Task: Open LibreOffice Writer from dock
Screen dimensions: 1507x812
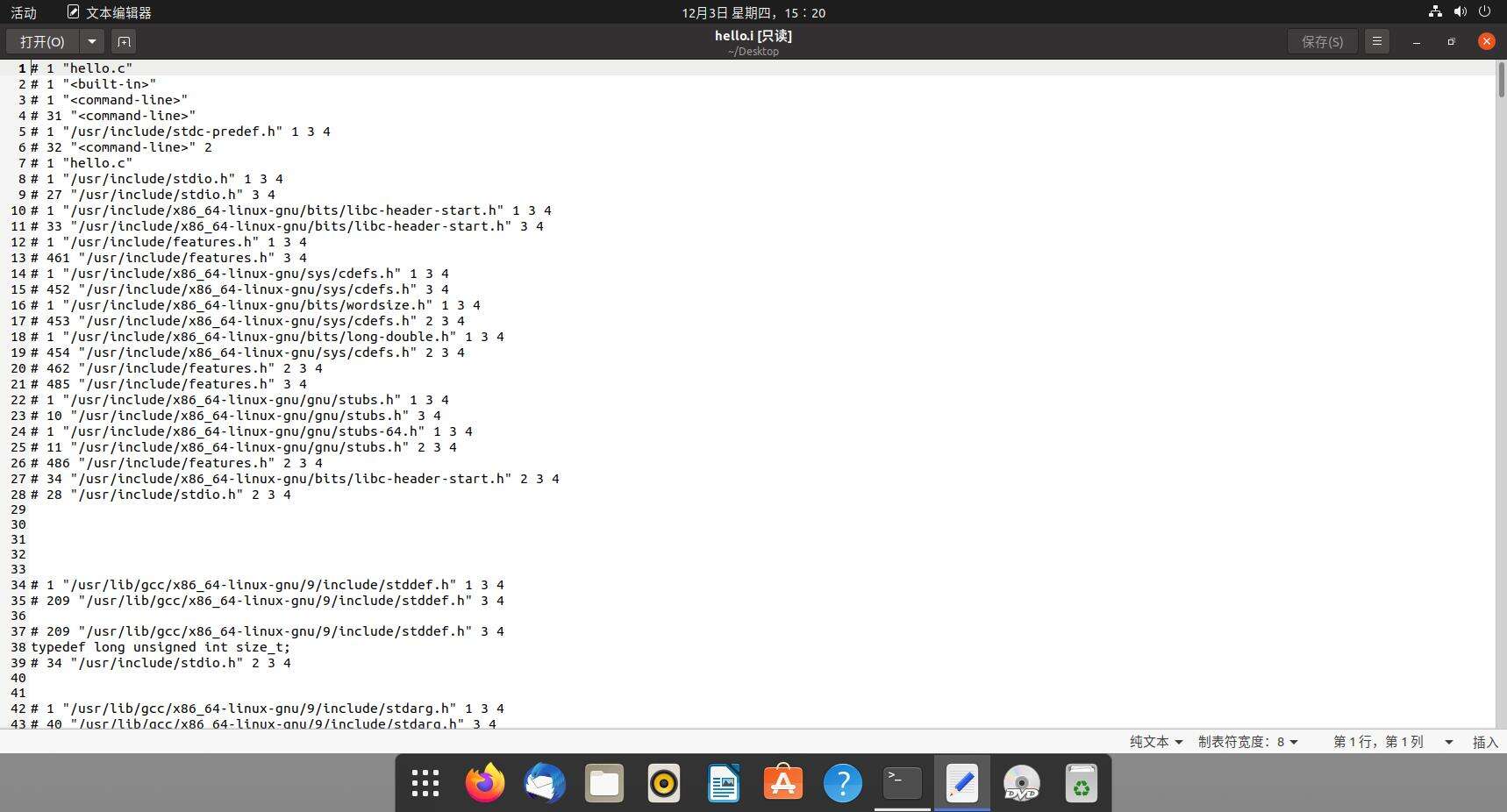Action: pos(724,783)
